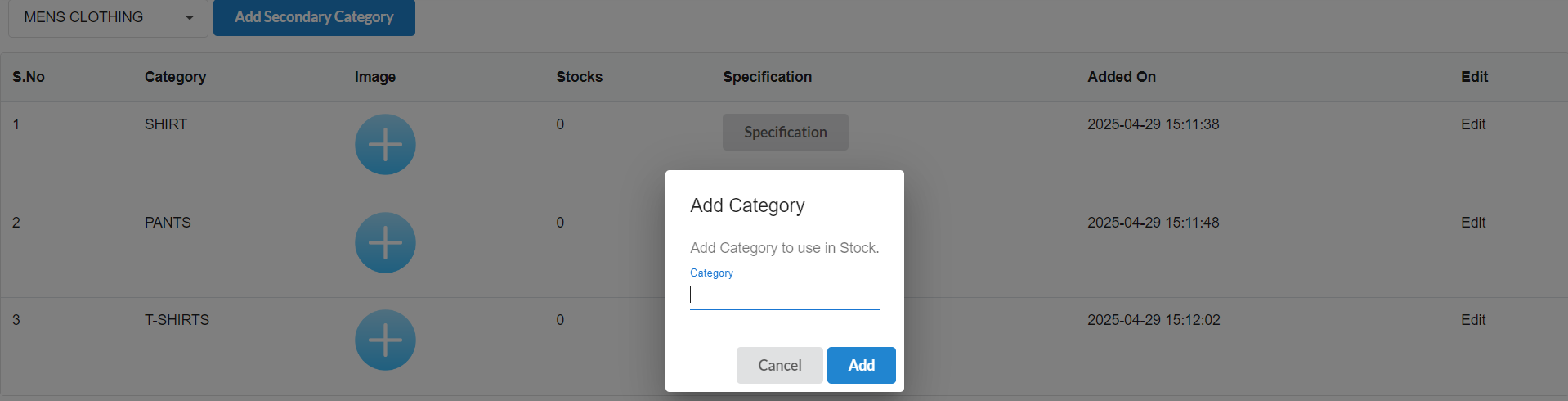Click the Added On column header
The image size is (1568, 401).
(x=1121, y=77)
